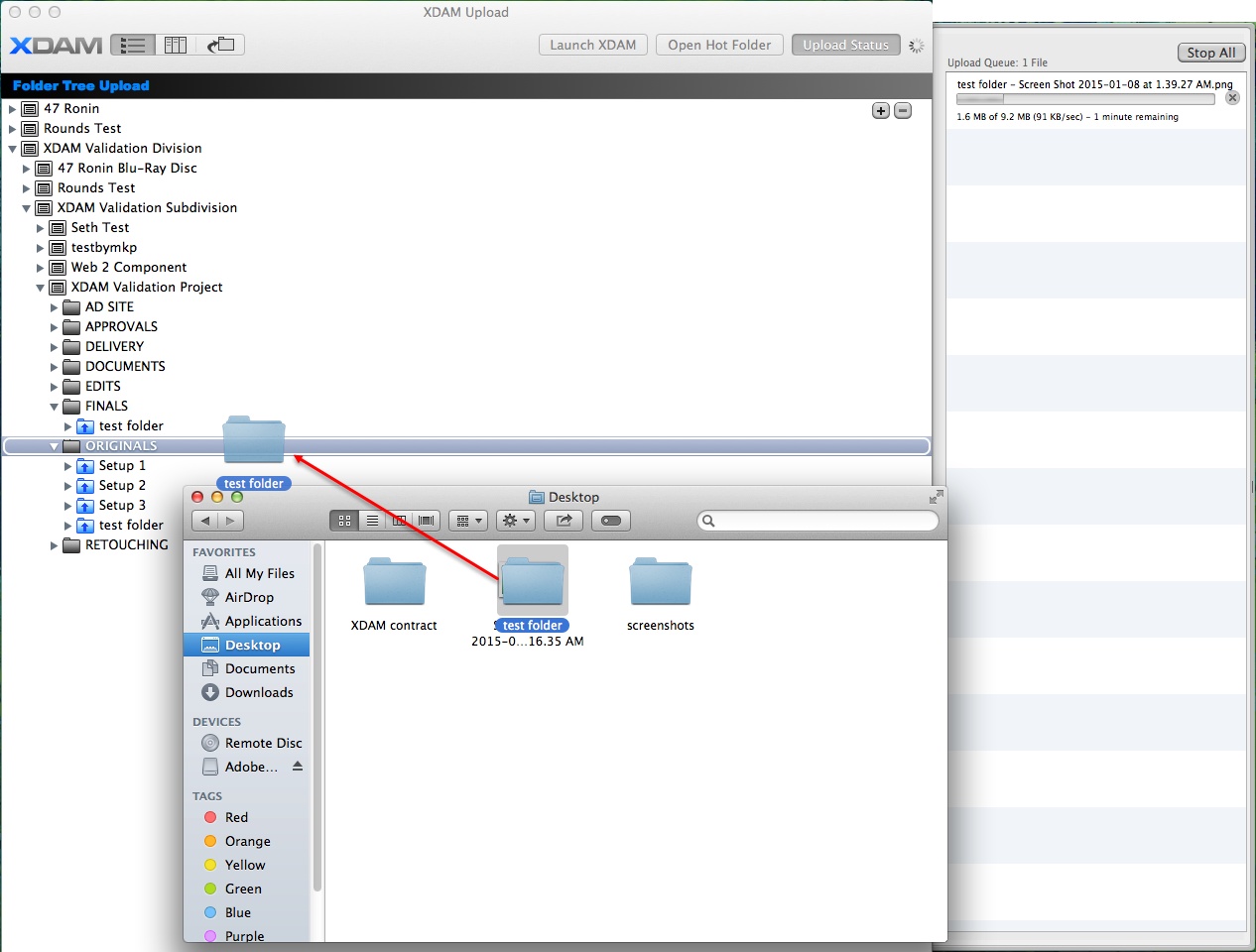The height and width of the screenshot is (952, 1256).
Task: Open the Finder action gear dropdown
Action: coord(515,521)
